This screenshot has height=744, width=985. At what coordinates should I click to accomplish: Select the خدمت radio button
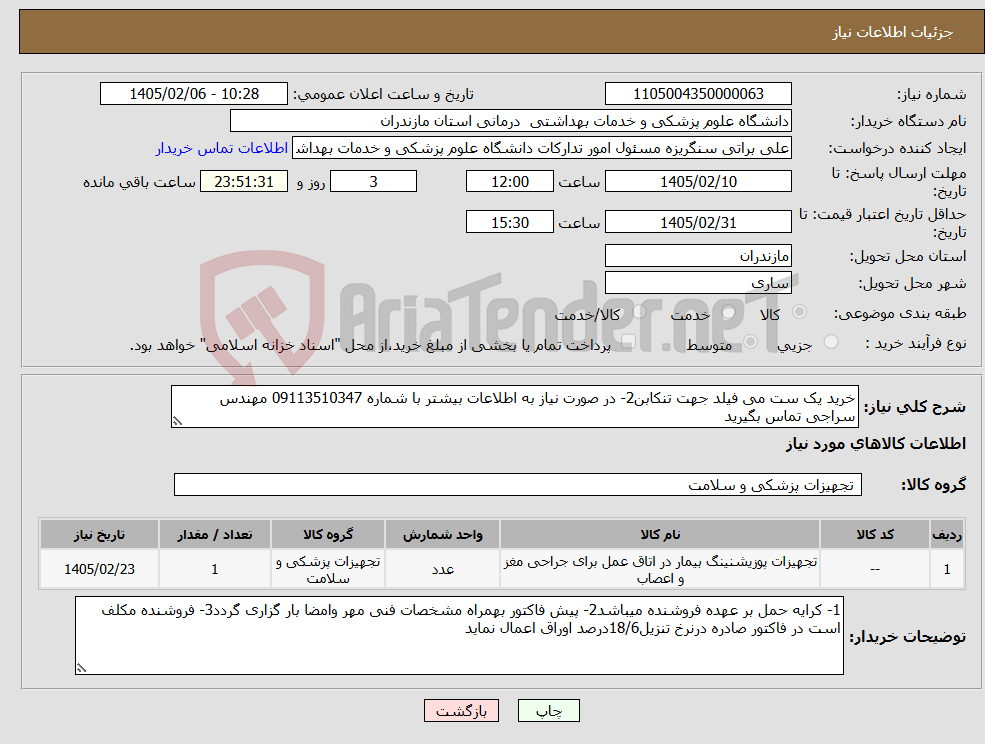[x=729, y=312]
